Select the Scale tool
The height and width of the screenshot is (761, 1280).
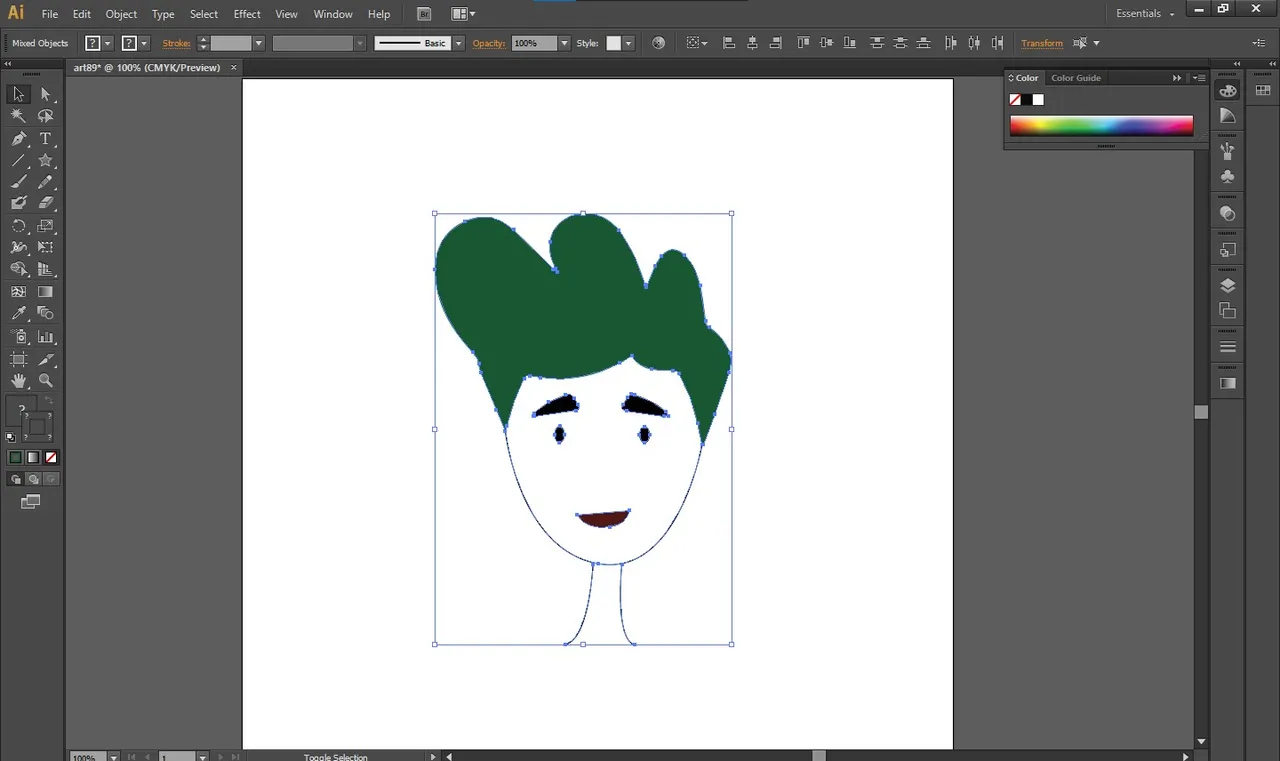(x=45, y=226)
